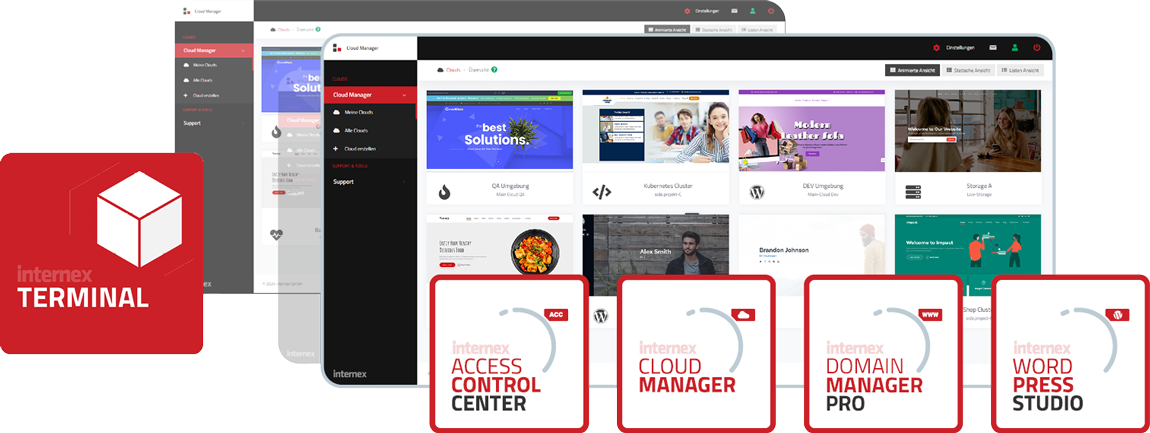This screenshot has height=433, width=1150.
Task: Open the mail icon in front window
Action: 993,48
